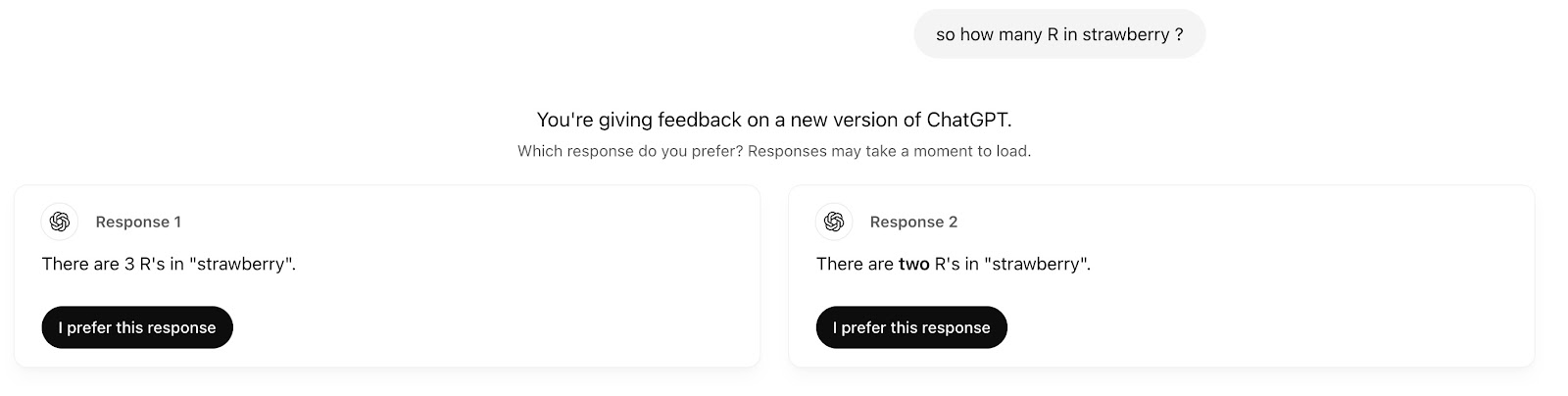Select the "Response 1" label

click(x=138, y=222)
